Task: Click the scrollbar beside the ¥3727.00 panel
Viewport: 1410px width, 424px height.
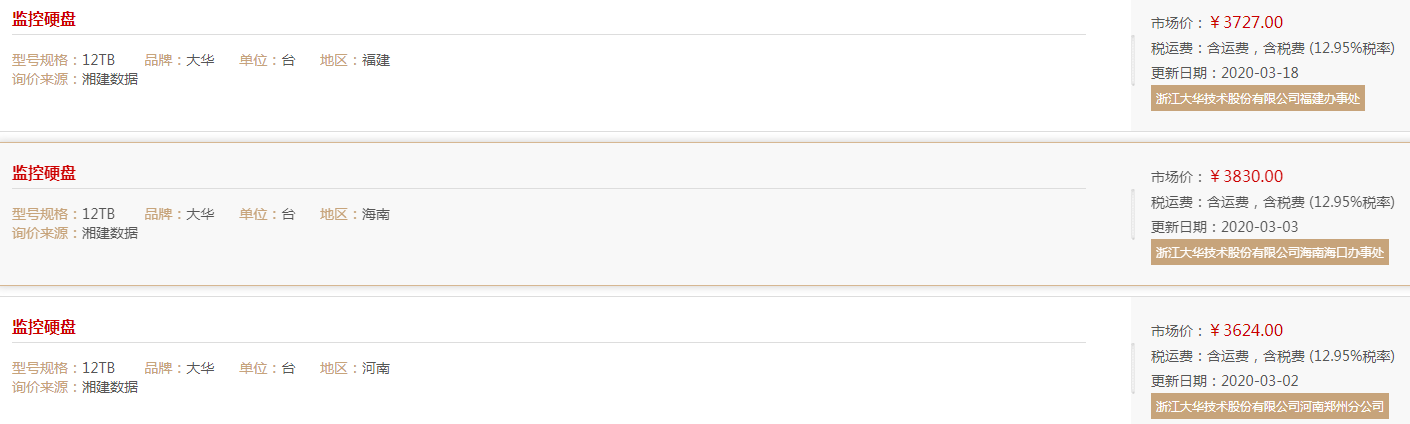Action: point(1133,60)
